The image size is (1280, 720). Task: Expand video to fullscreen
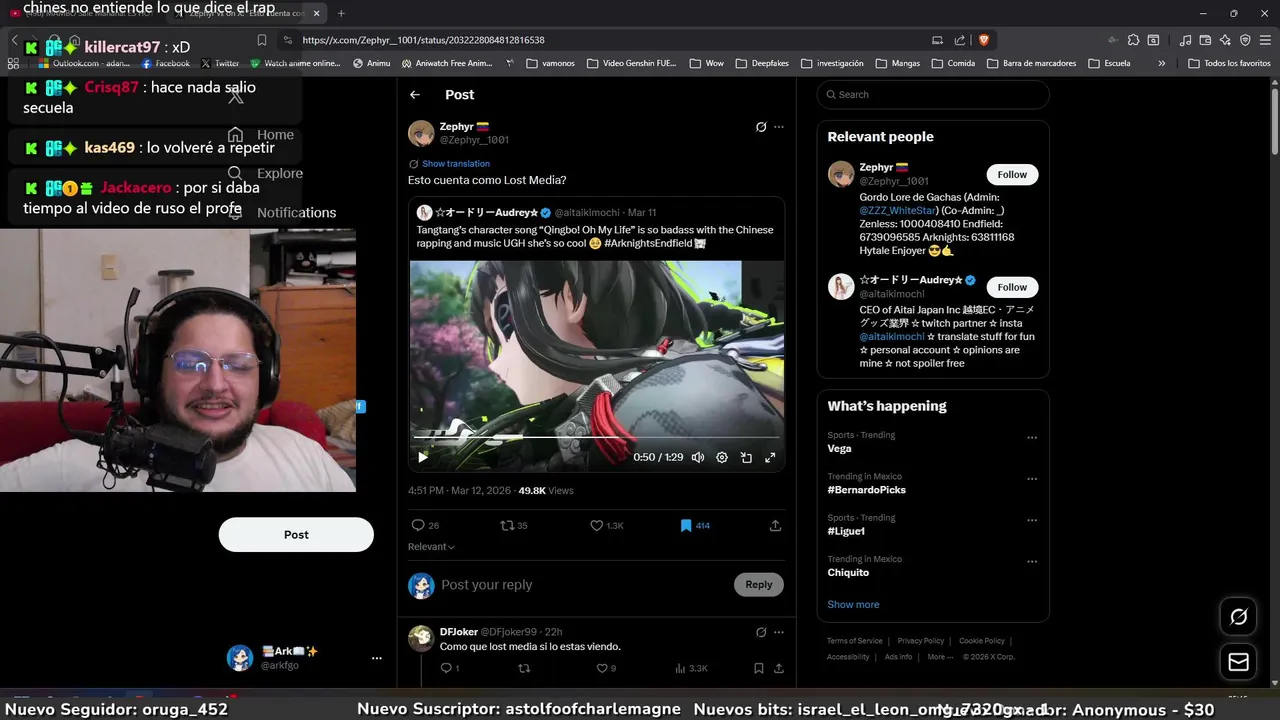point(770,457)
